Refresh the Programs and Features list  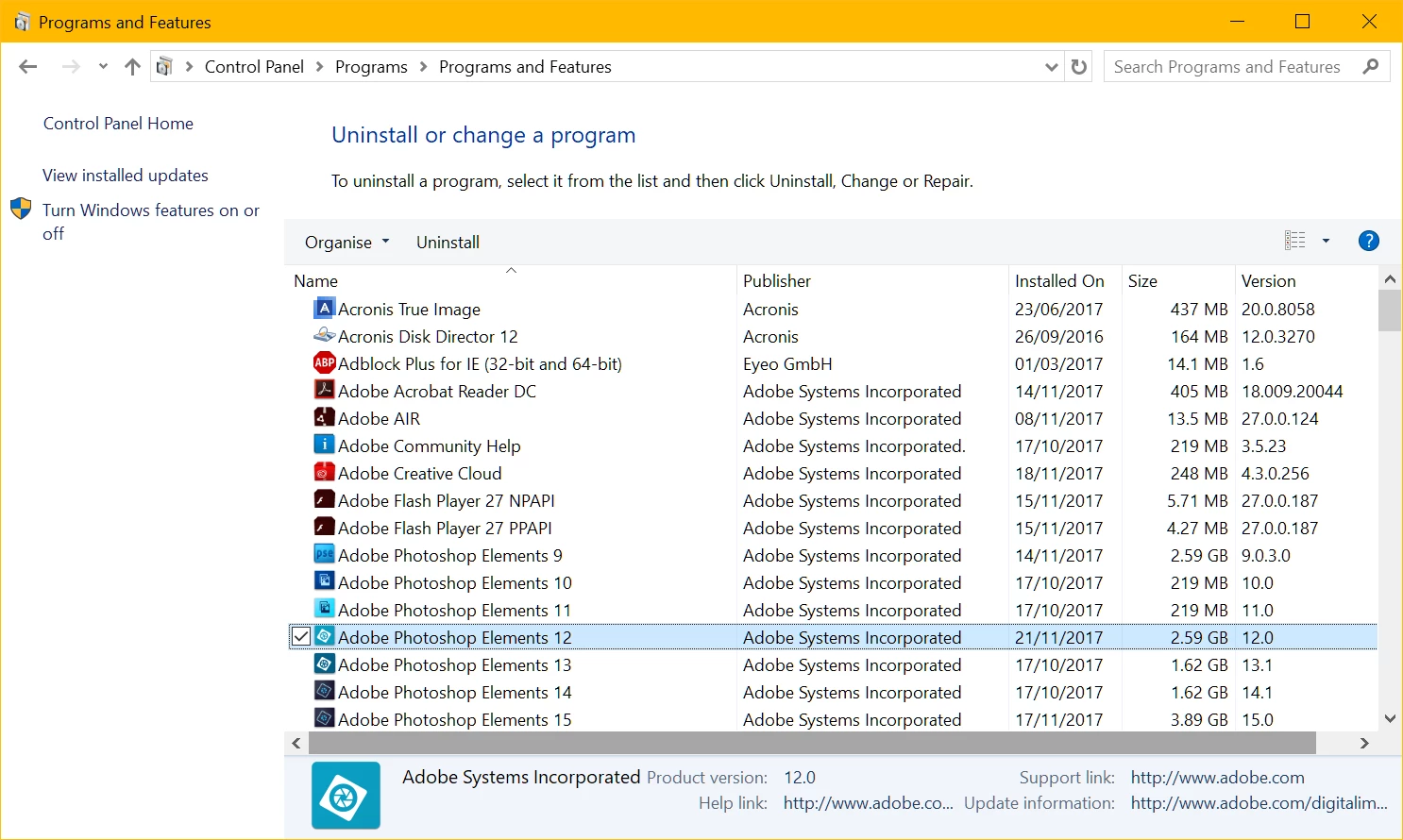1079,67
